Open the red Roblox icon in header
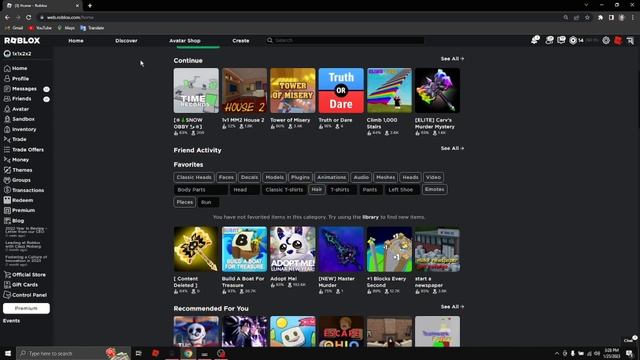Viewport: 640px width, 360px height. click(x=618, y=40)
